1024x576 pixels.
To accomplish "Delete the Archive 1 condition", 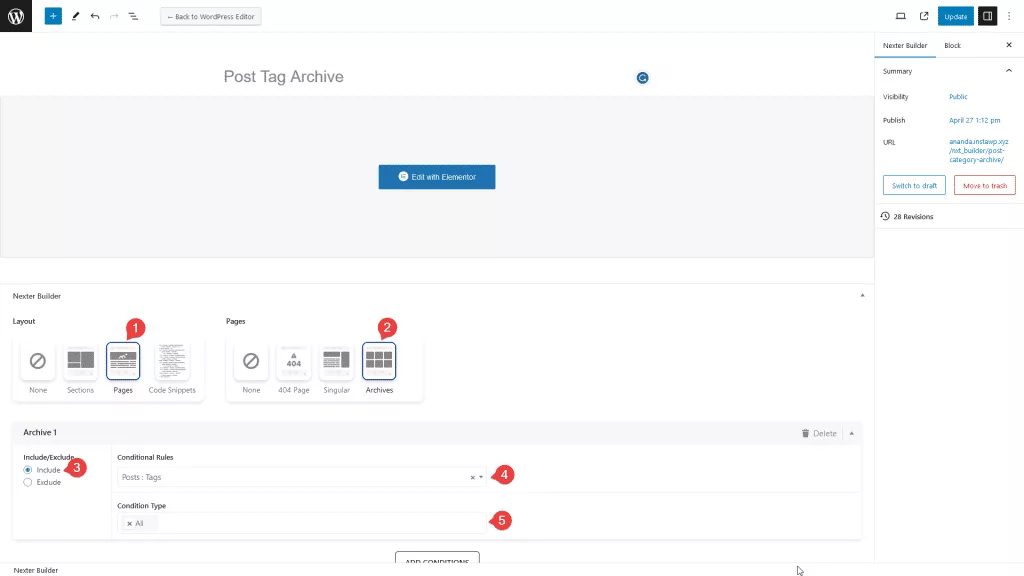I will [x=819, y=433].
